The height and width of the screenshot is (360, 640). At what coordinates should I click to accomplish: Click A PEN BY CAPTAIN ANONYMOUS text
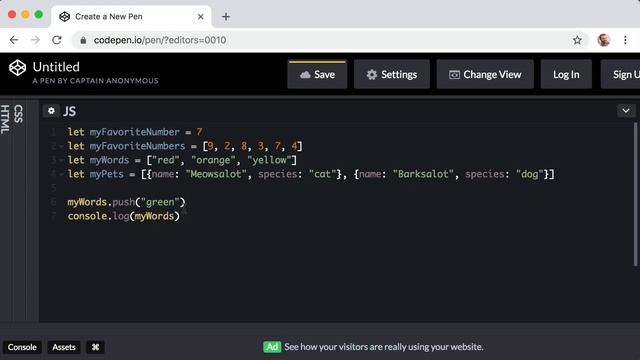coord(96,81)
